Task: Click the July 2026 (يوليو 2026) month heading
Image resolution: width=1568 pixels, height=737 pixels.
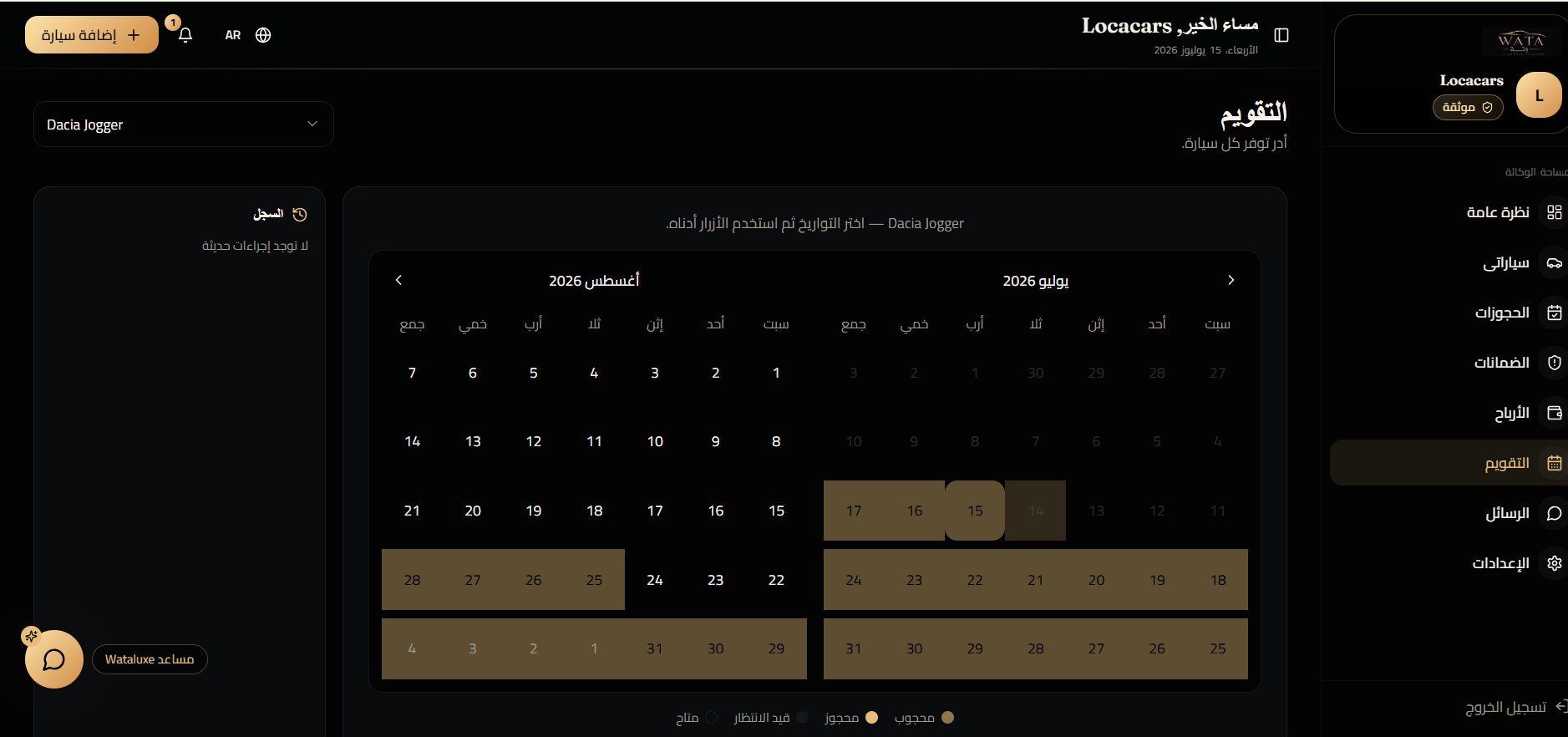Action: (1036, 281)
